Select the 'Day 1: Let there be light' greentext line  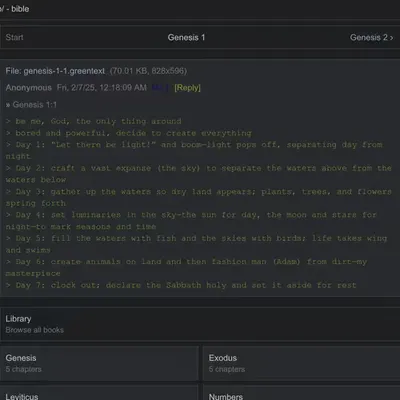coord(194,150)
